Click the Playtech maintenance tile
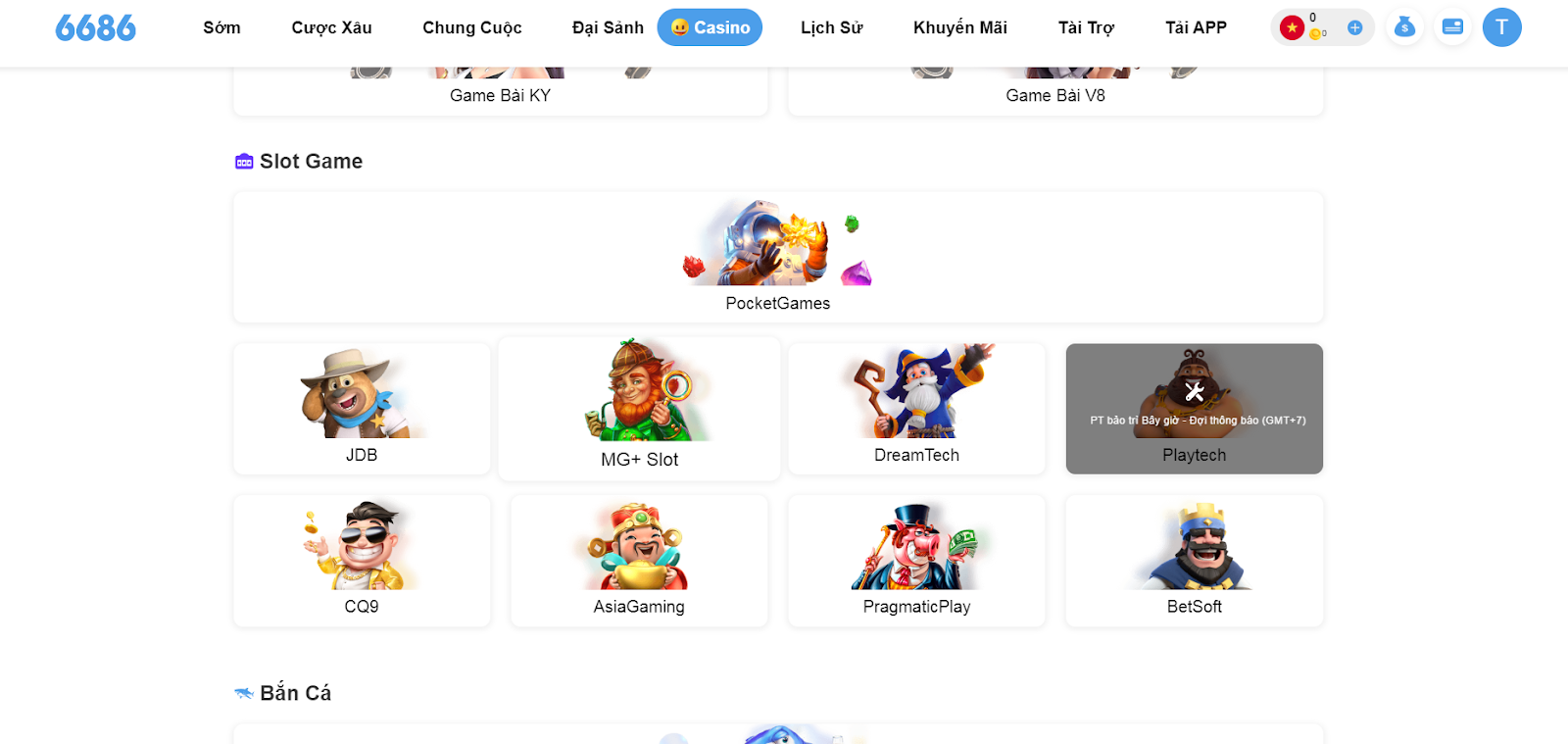1568x744 pixels. 1194,409
